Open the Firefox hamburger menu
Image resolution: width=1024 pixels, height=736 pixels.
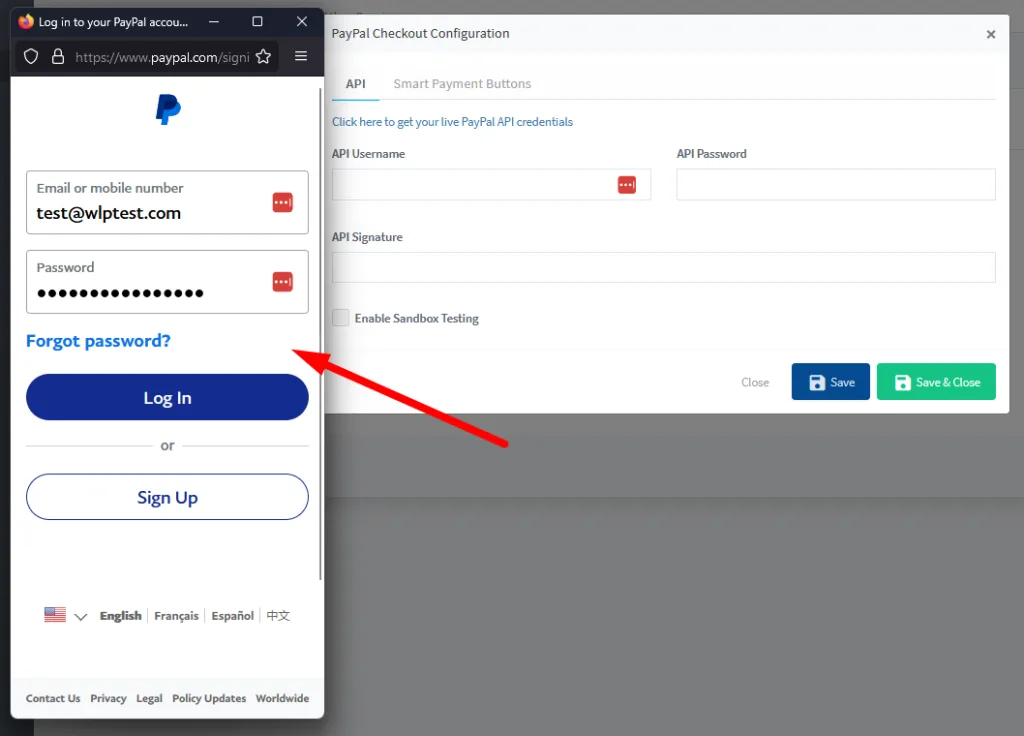301,56
